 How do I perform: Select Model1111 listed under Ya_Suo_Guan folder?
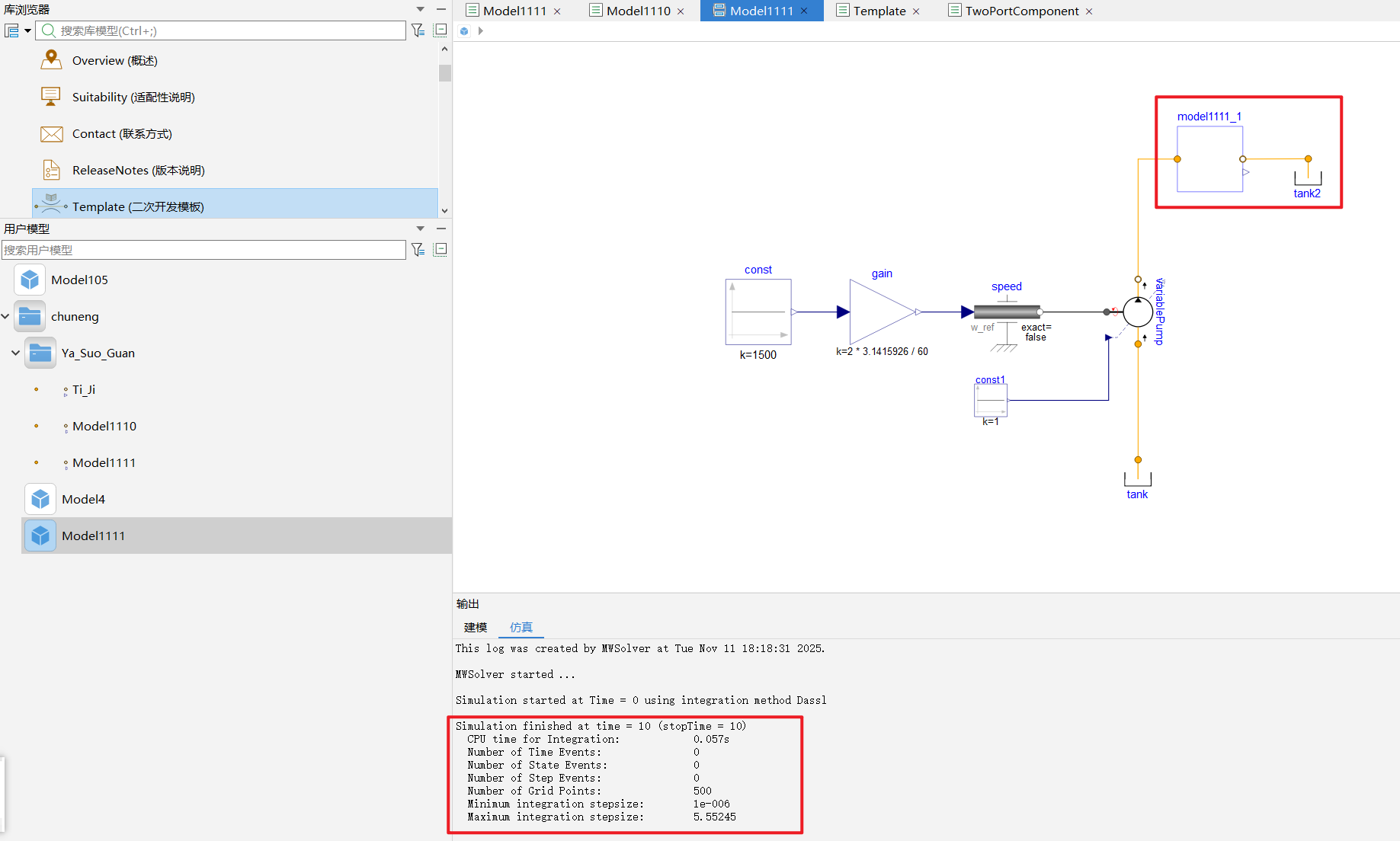pos(104,463)
